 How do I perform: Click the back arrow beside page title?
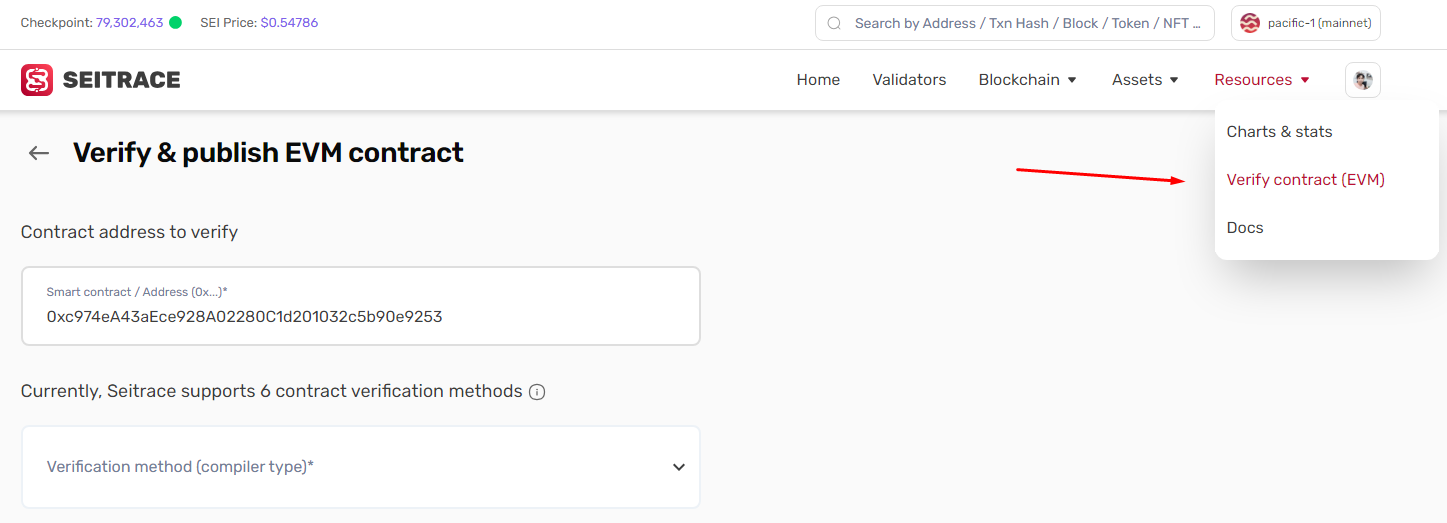coord(39,153)
